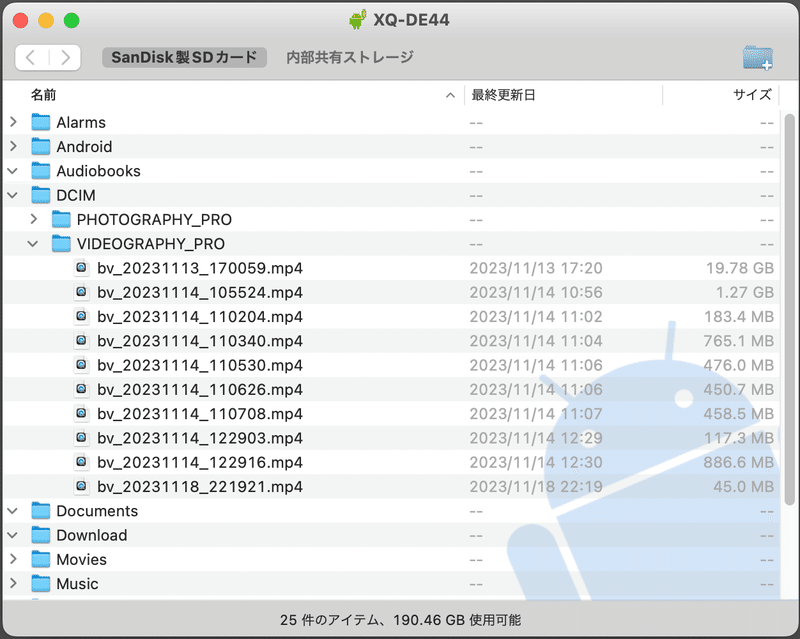
Task: Select the VIDEOGRAPHY_PRO folder icon
Action: pos(61,243)
